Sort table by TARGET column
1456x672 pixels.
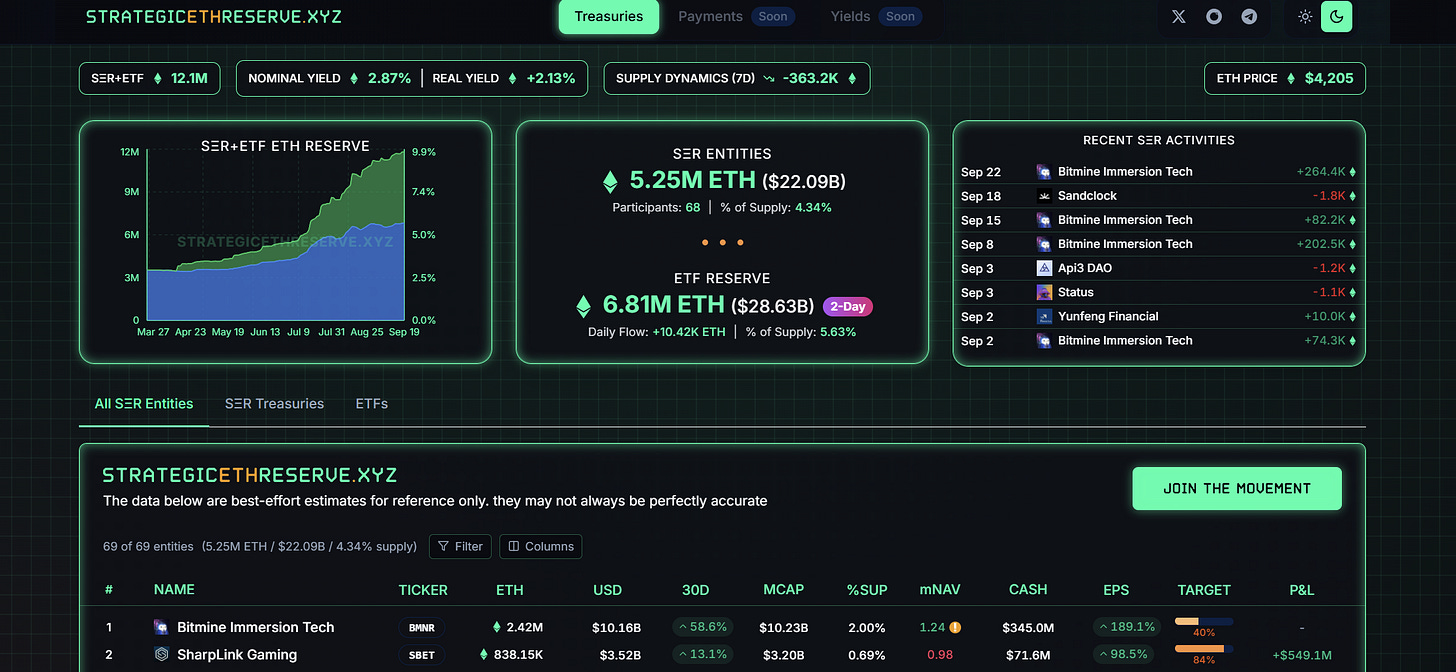click(x=1204, y=589)
